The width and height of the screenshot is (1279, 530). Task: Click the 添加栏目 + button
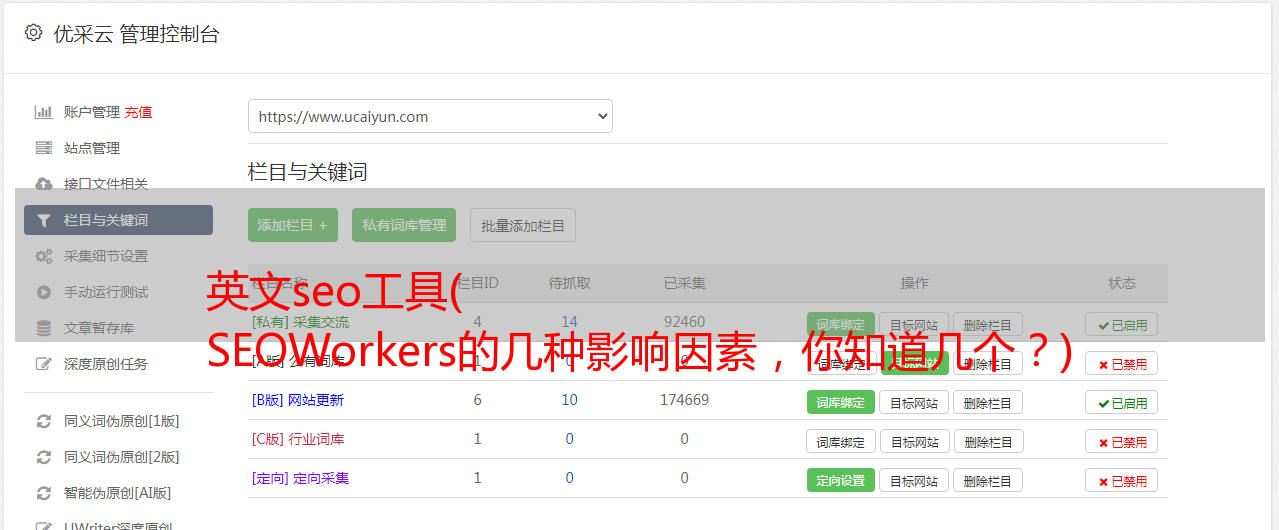click(293, 225)
